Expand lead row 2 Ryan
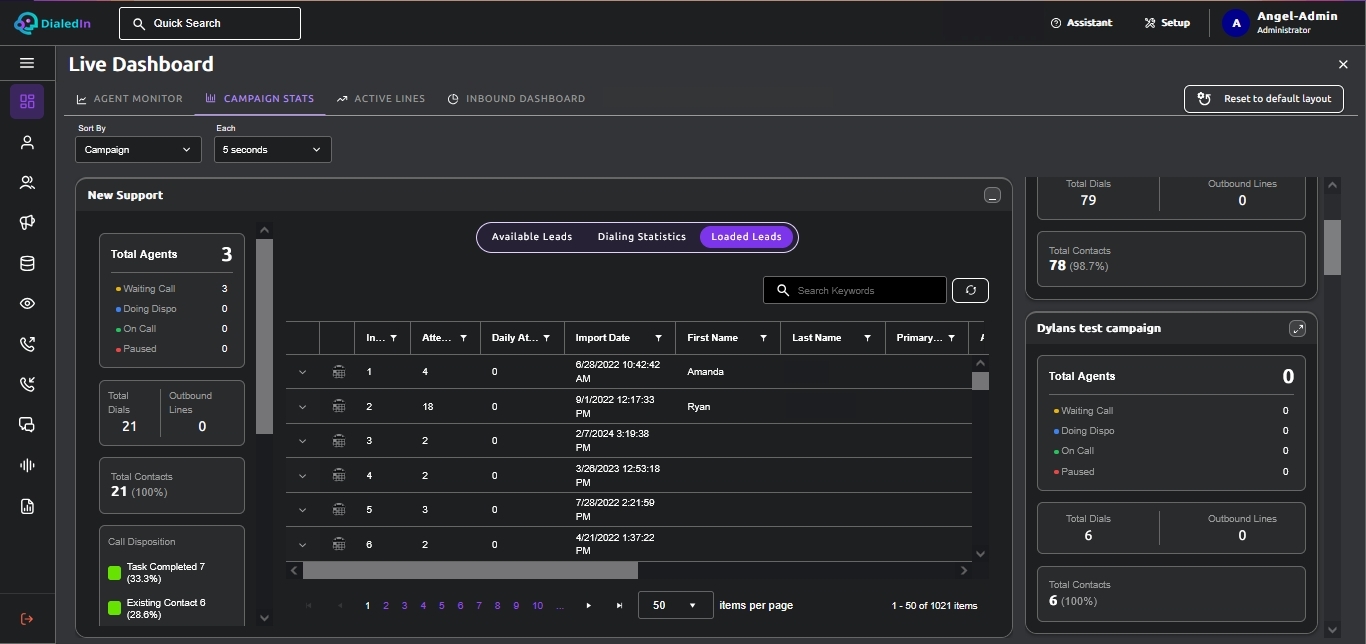Viewport: 1366px width, 644px height. pyautogui.click(x=302, y=407)
